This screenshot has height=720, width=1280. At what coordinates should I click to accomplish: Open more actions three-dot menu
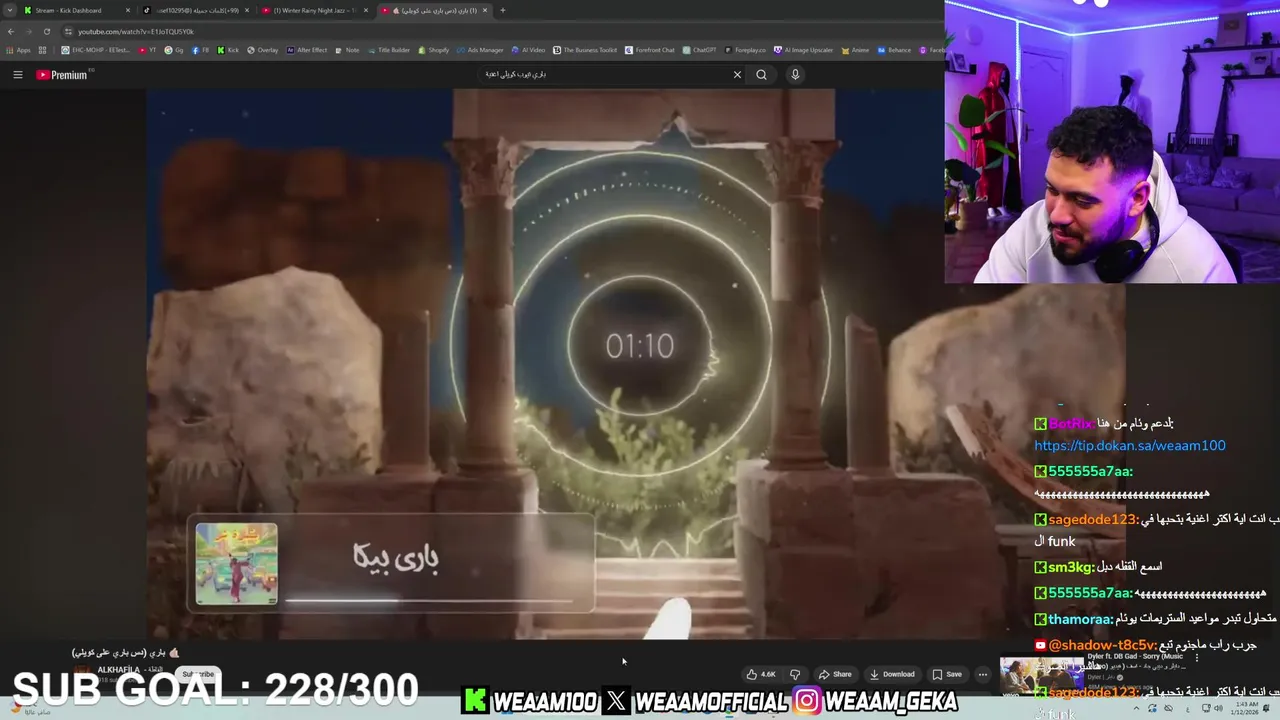982,674
